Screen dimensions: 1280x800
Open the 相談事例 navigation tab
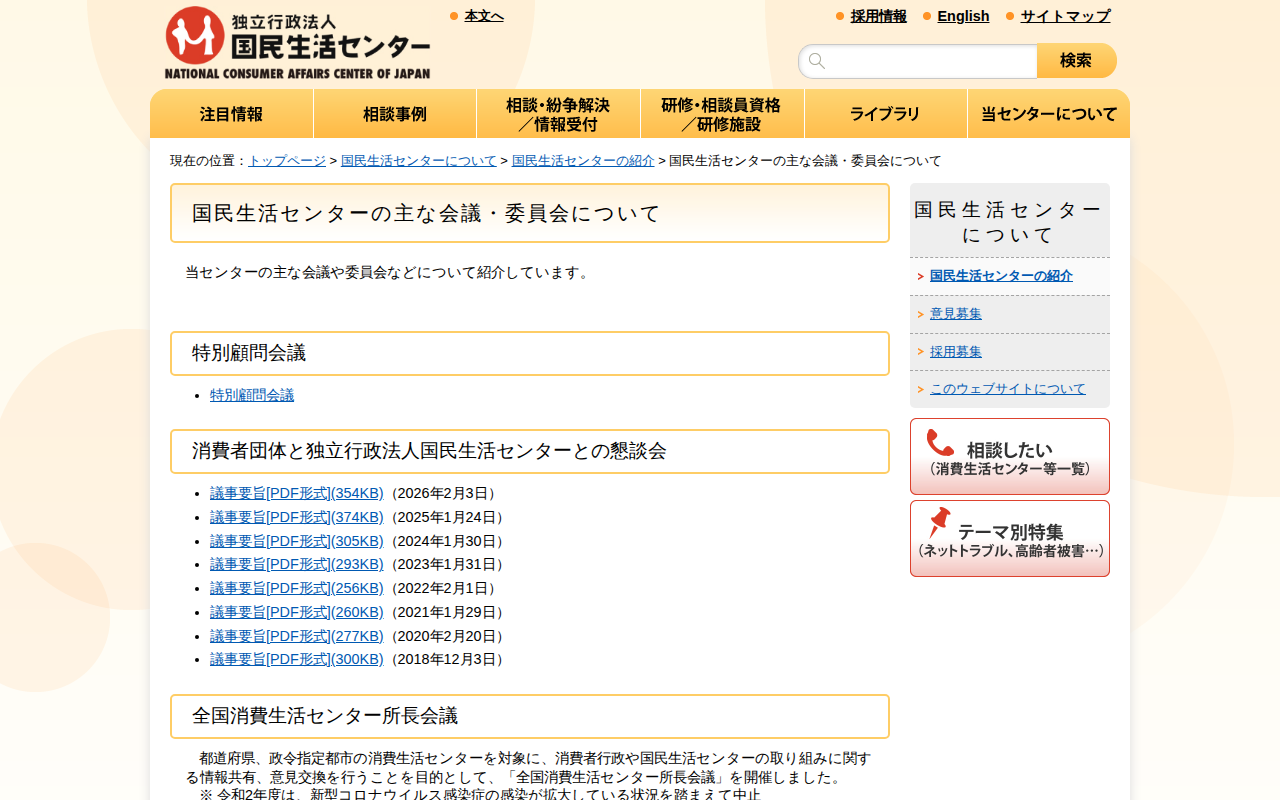click(395, 114)
